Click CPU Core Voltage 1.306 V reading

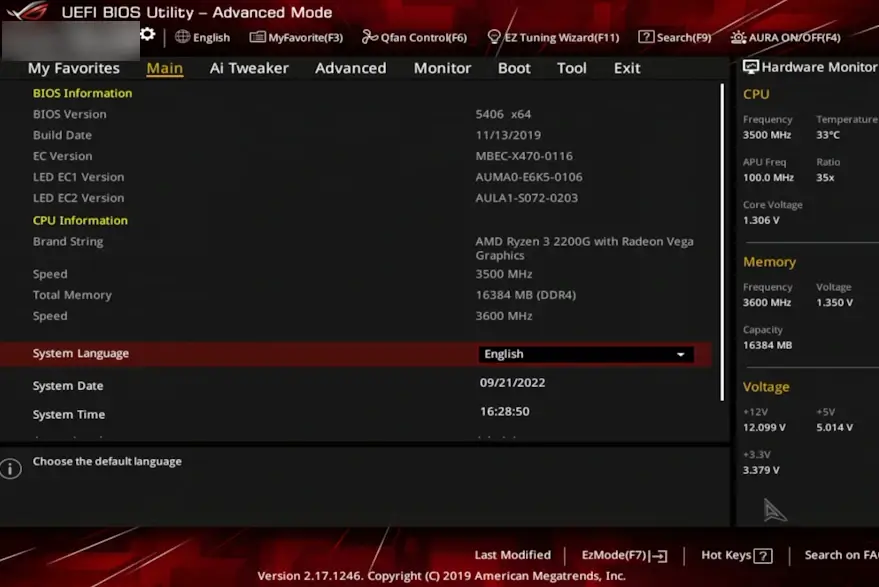pyautogui.click(x=761, y=220)
